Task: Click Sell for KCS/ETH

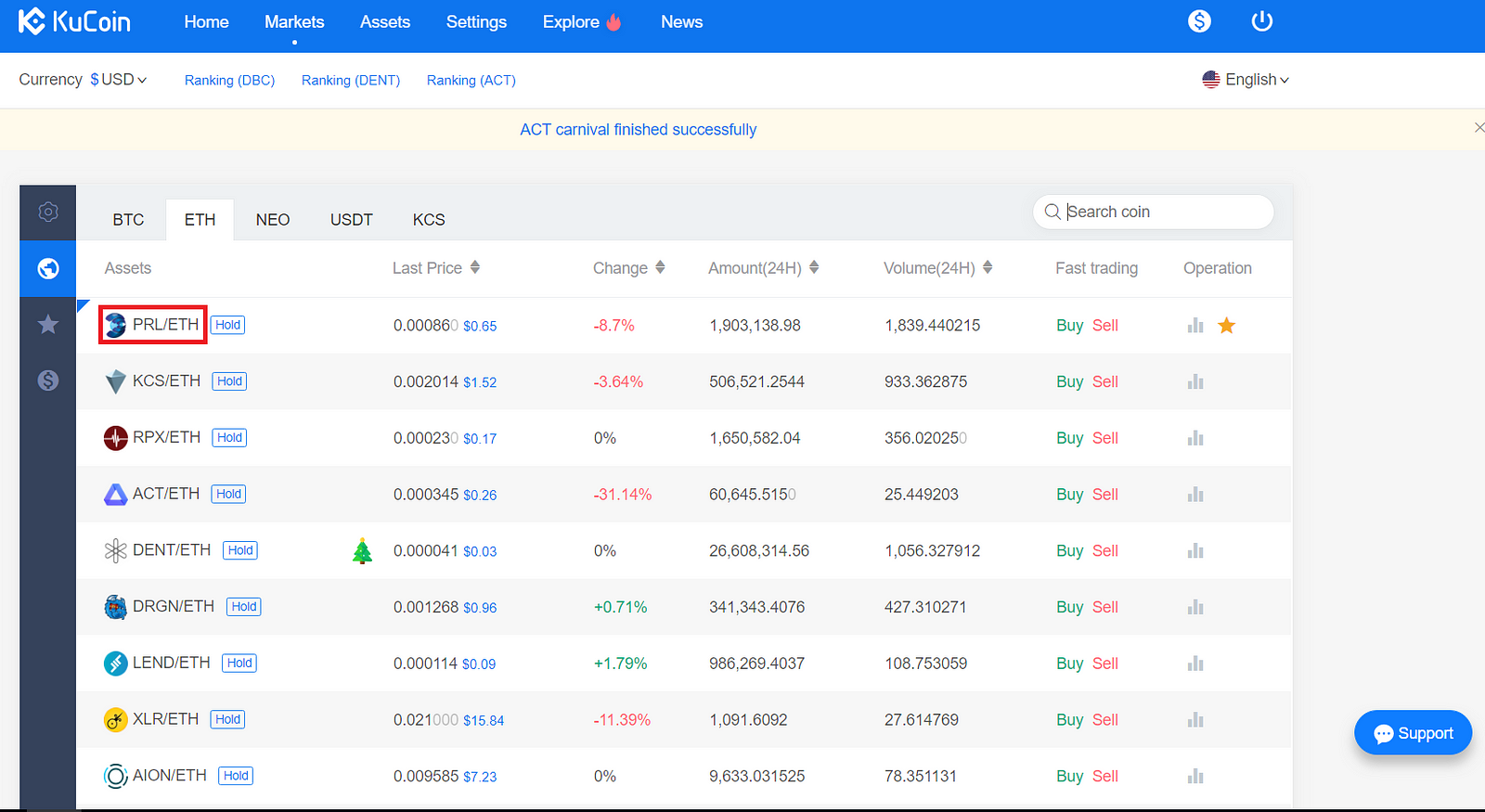Action: [x=1104, y=381]
